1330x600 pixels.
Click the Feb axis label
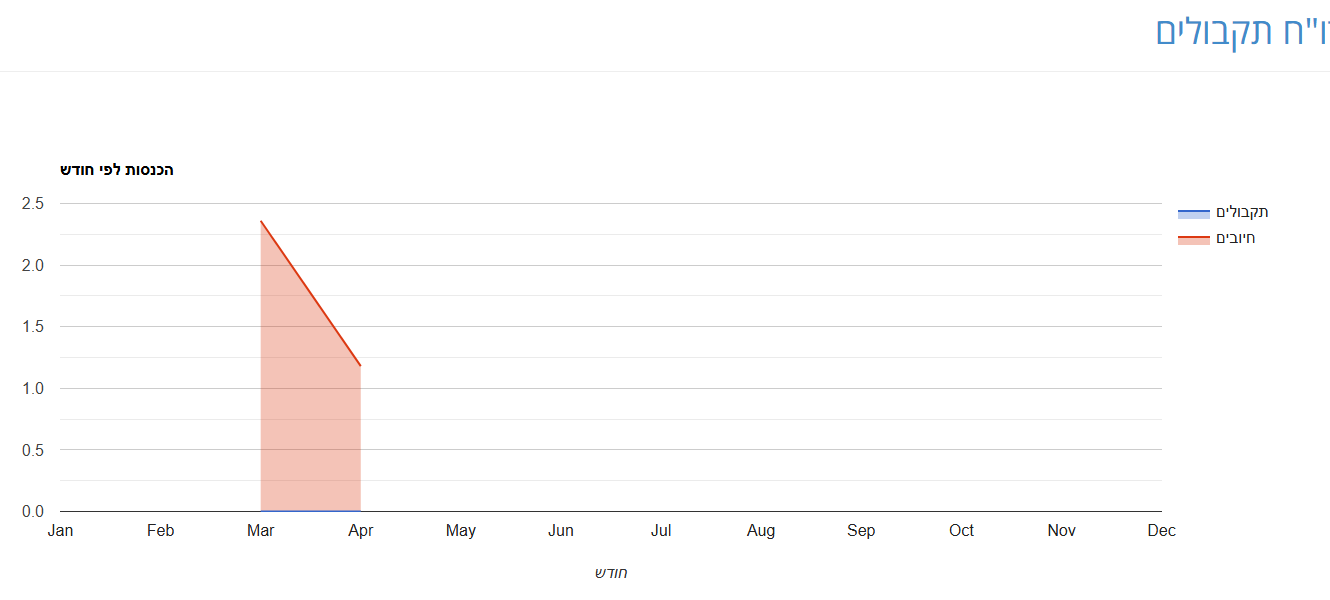pyautogui.click(x=160, y=531)
